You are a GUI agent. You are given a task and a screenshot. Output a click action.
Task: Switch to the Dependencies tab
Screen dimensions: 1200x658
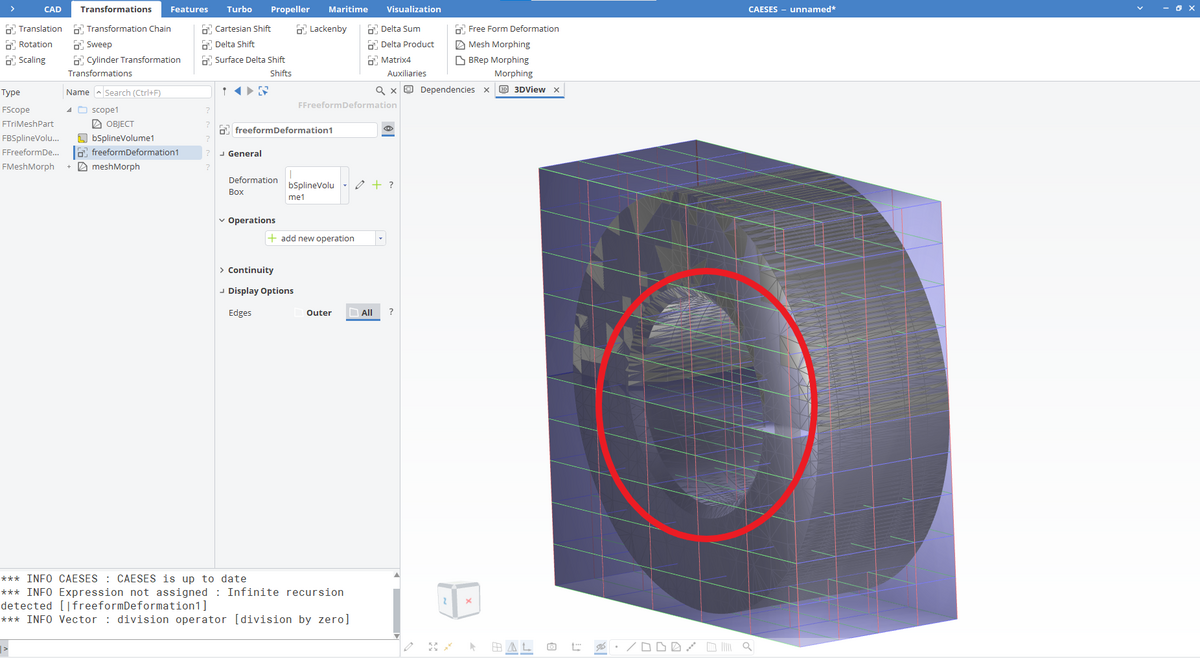point(446,88)
